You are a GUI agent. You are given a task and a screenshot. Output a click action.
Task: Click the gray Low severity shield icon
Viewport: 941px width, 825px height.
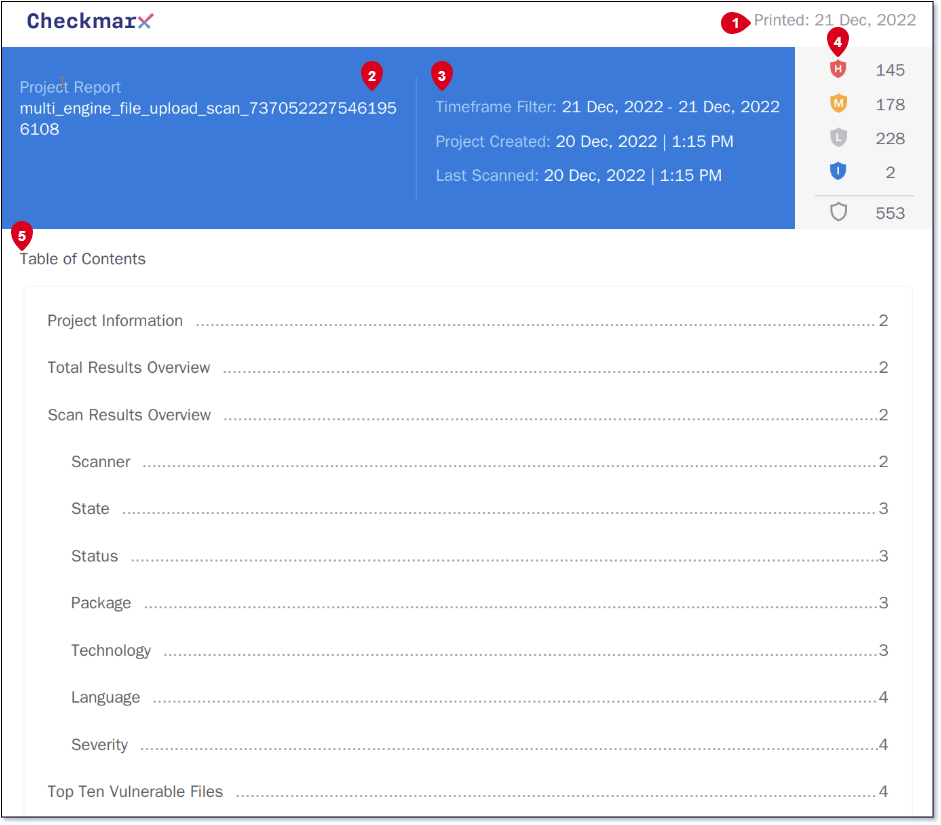tap(838, 138)
